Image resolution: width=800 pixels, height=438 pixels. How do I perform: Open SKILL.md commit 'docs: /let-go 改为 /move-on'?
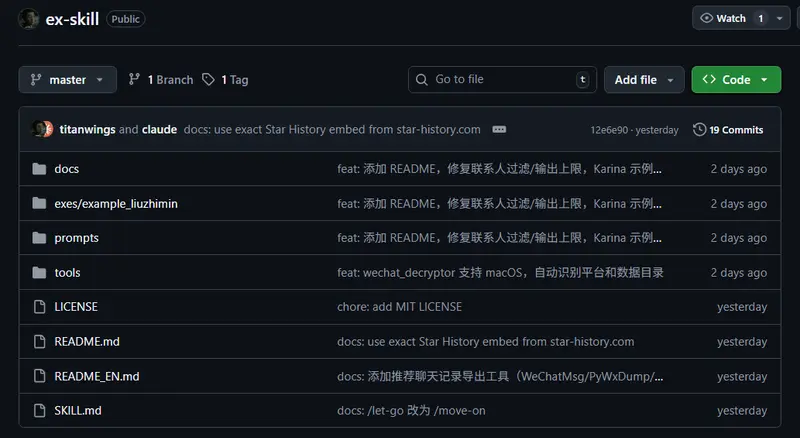[x=411, y=410]
